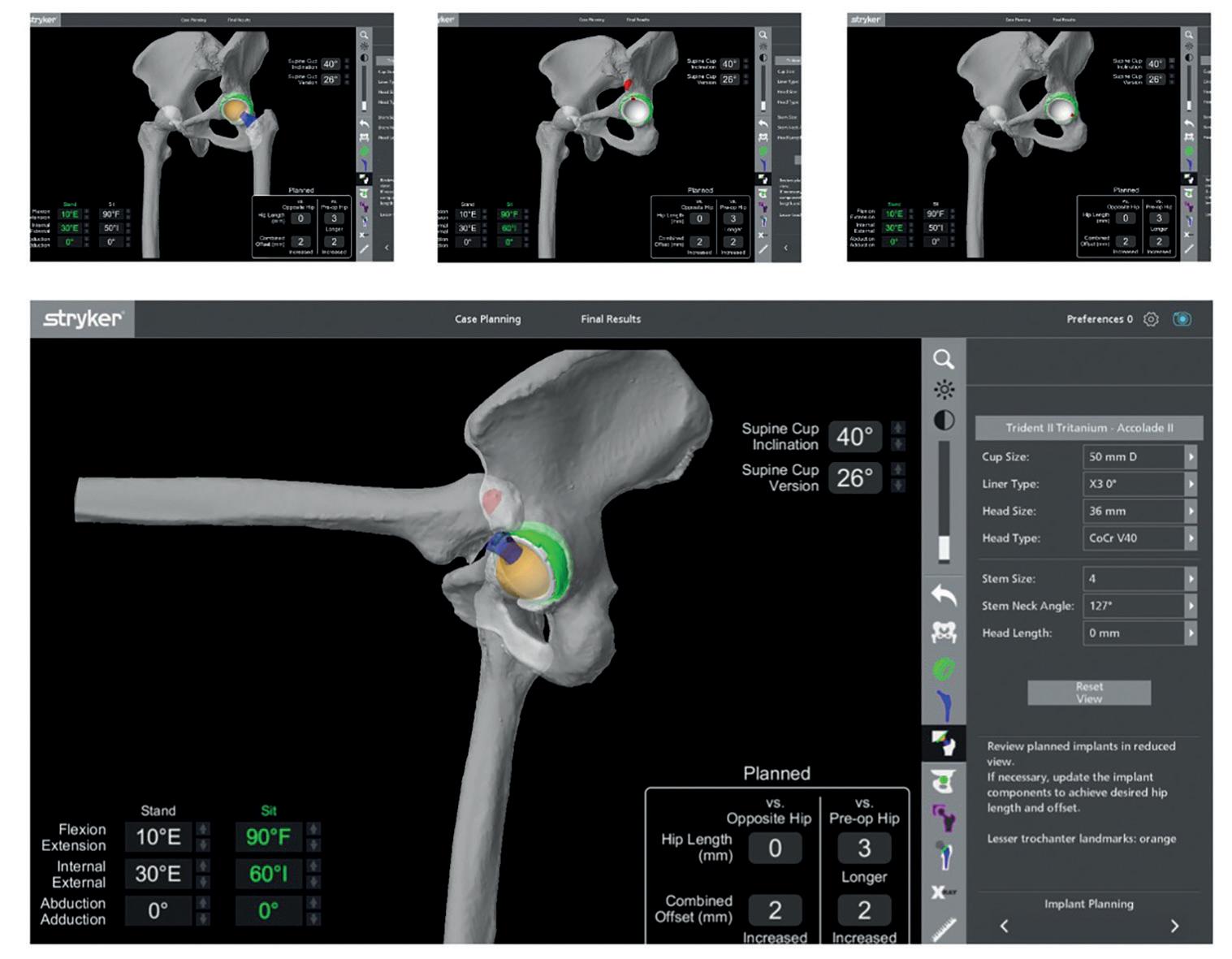The height and width of the screenshot is (959, 1232).
Task: Increase Supine Cup Inclination with up arrow
Action: click(x=898, y=428)
